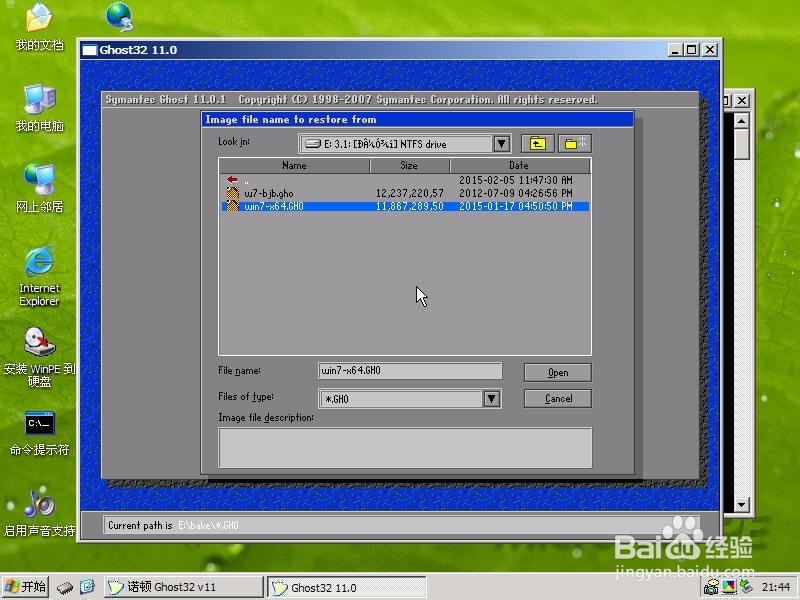
Task: Click the camera tray icon
Action: tap(711, 588)
